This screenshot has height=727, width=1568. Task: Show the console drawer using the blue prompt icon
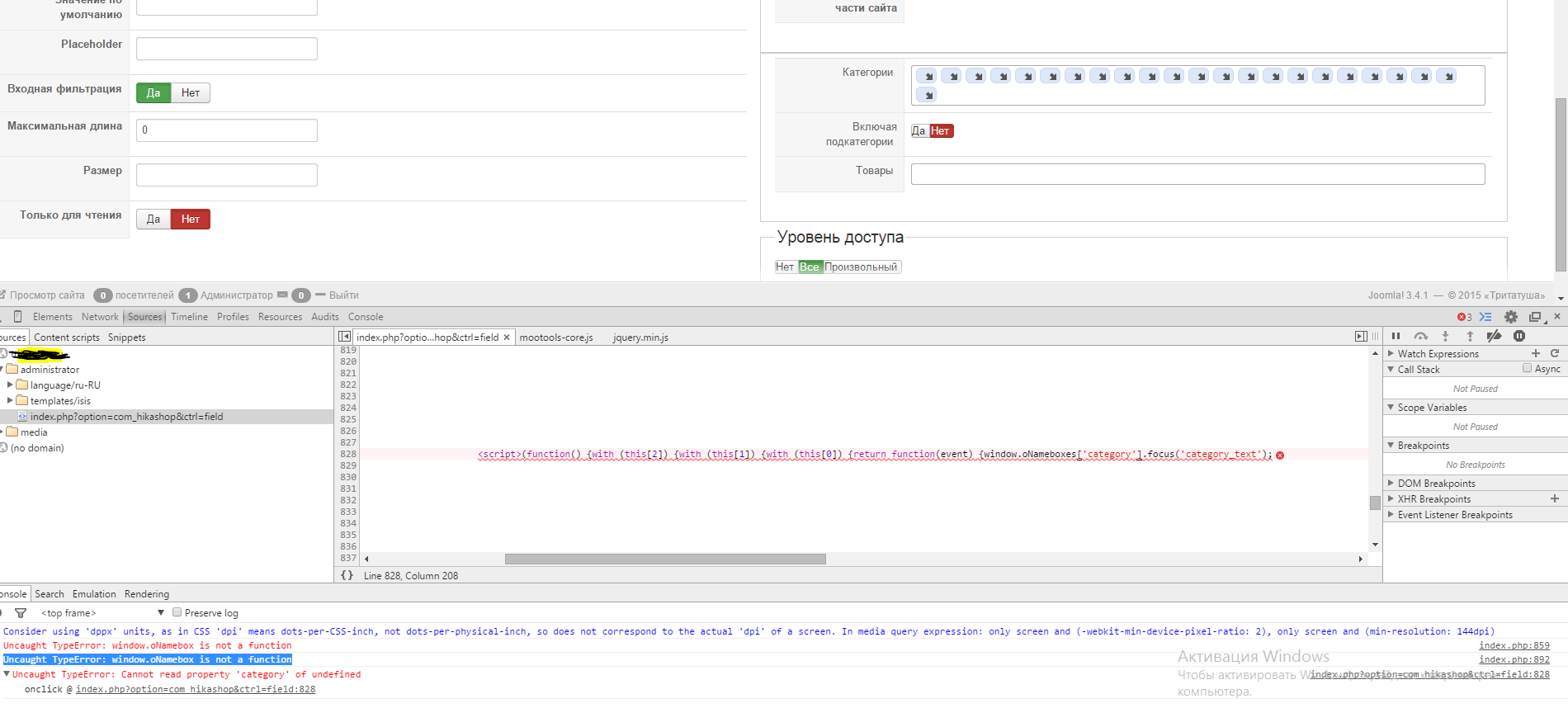[x=1485, y=317]
